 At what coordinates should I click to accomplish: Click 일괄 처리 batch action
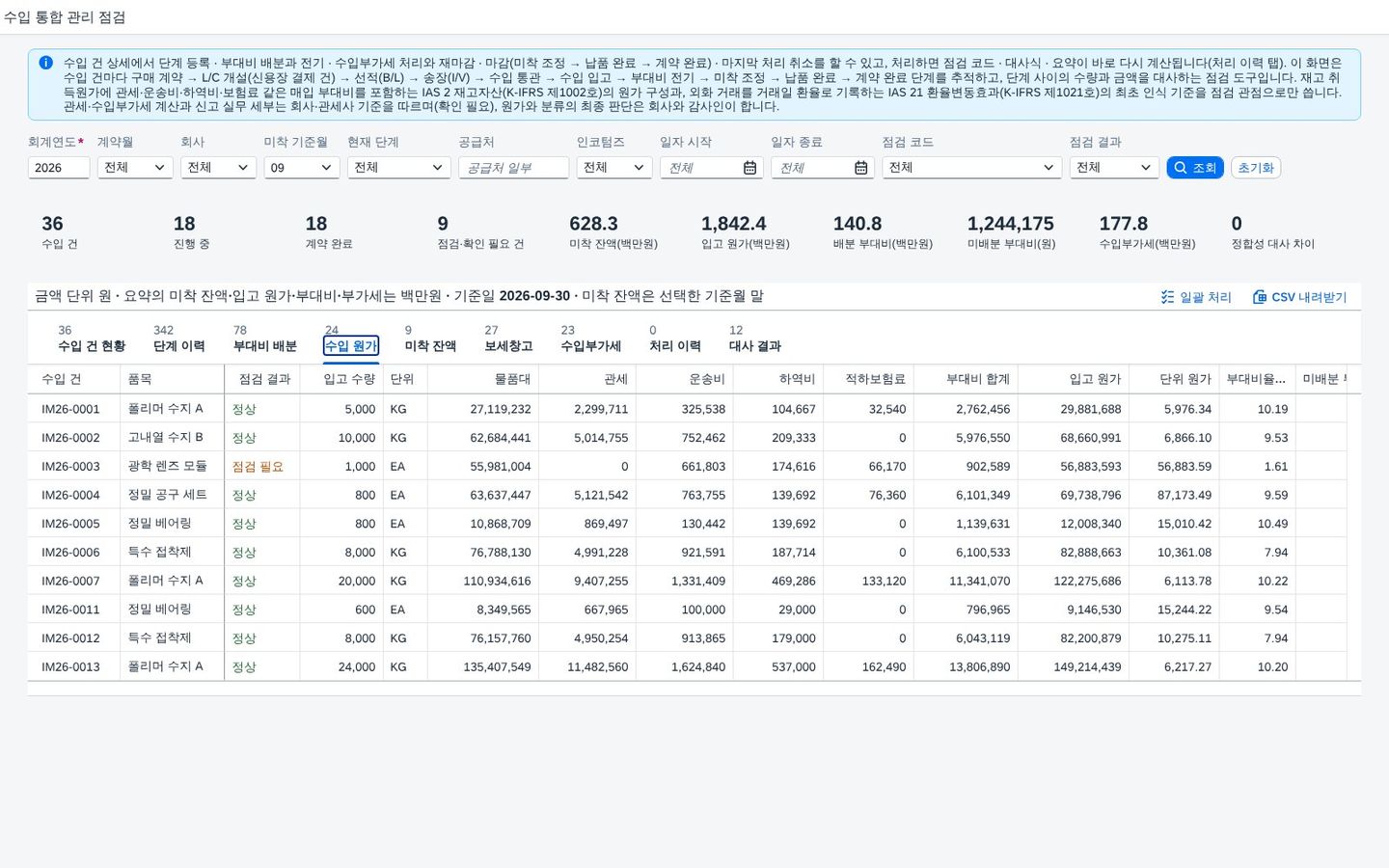[x=1196, y=297]
